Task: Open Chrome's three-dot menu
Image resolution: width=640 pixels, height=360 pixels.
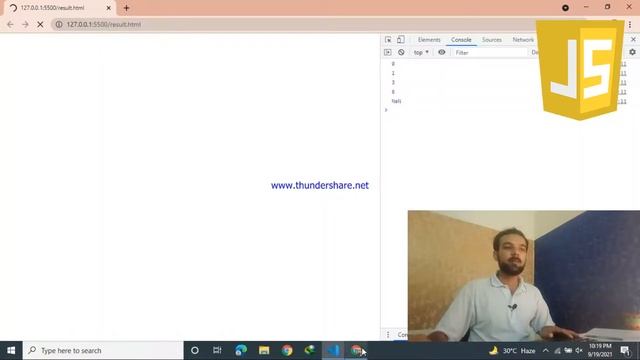Action: coord(630,24)
